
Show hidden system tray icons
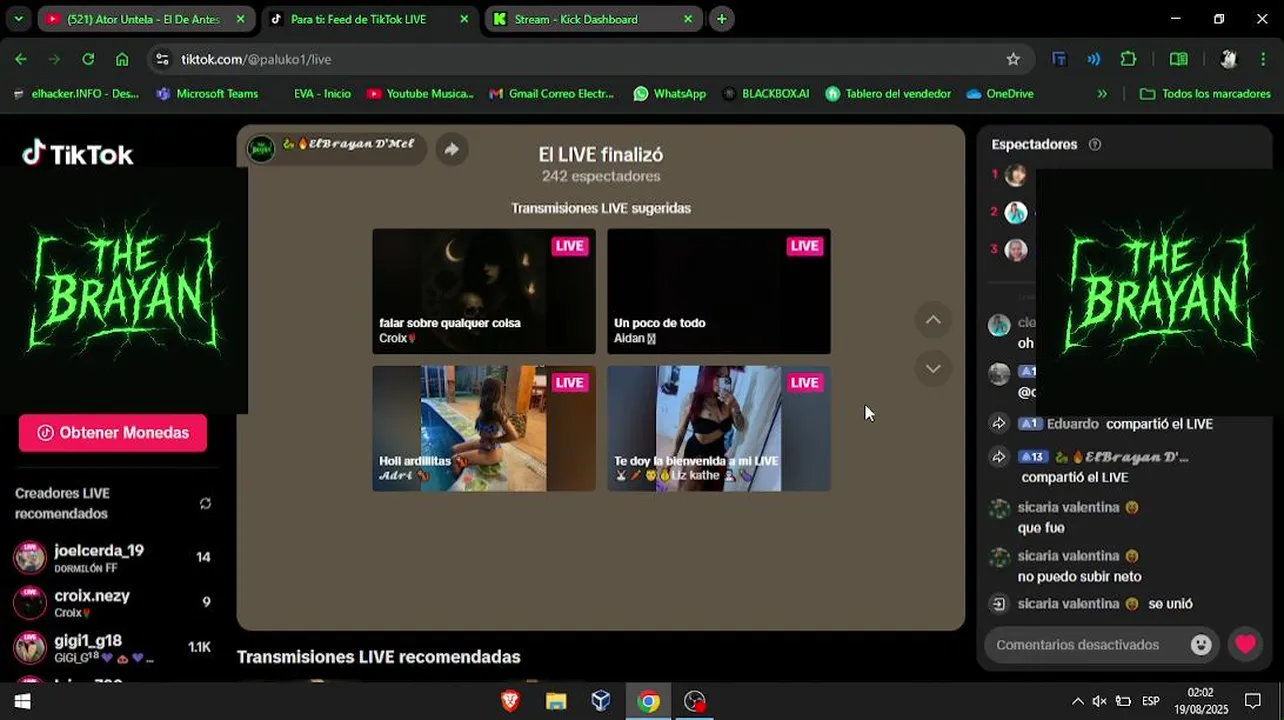(x=1077, y=701)
